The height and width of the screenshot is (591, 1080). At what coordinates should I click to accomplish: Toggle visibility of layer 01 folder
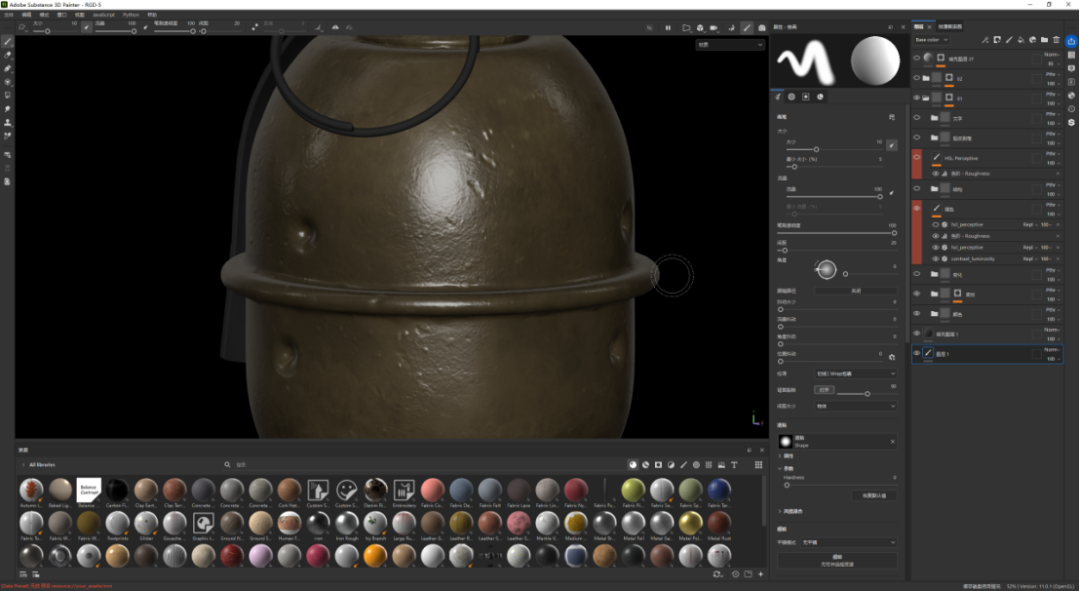click(917, 98)
